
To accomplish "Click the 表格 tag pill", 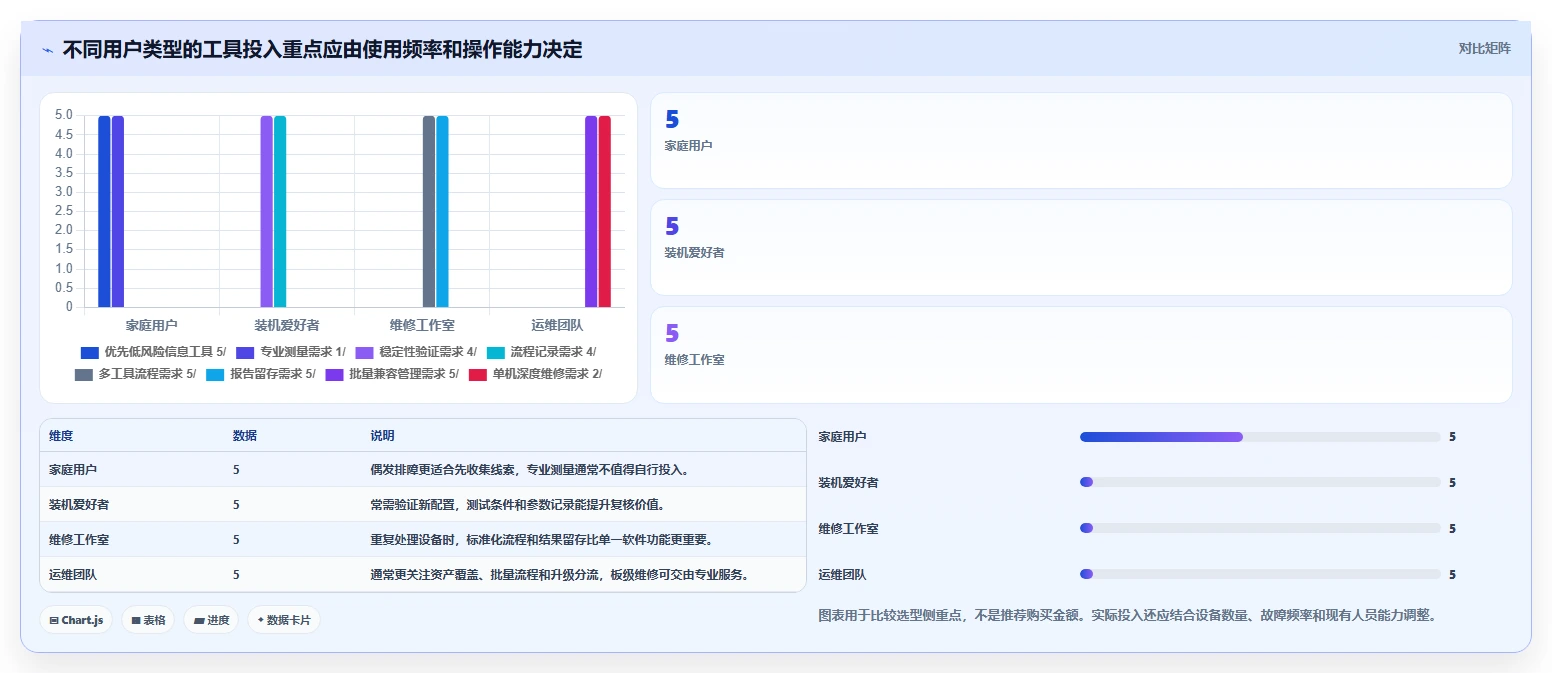I will pos(148,620).
